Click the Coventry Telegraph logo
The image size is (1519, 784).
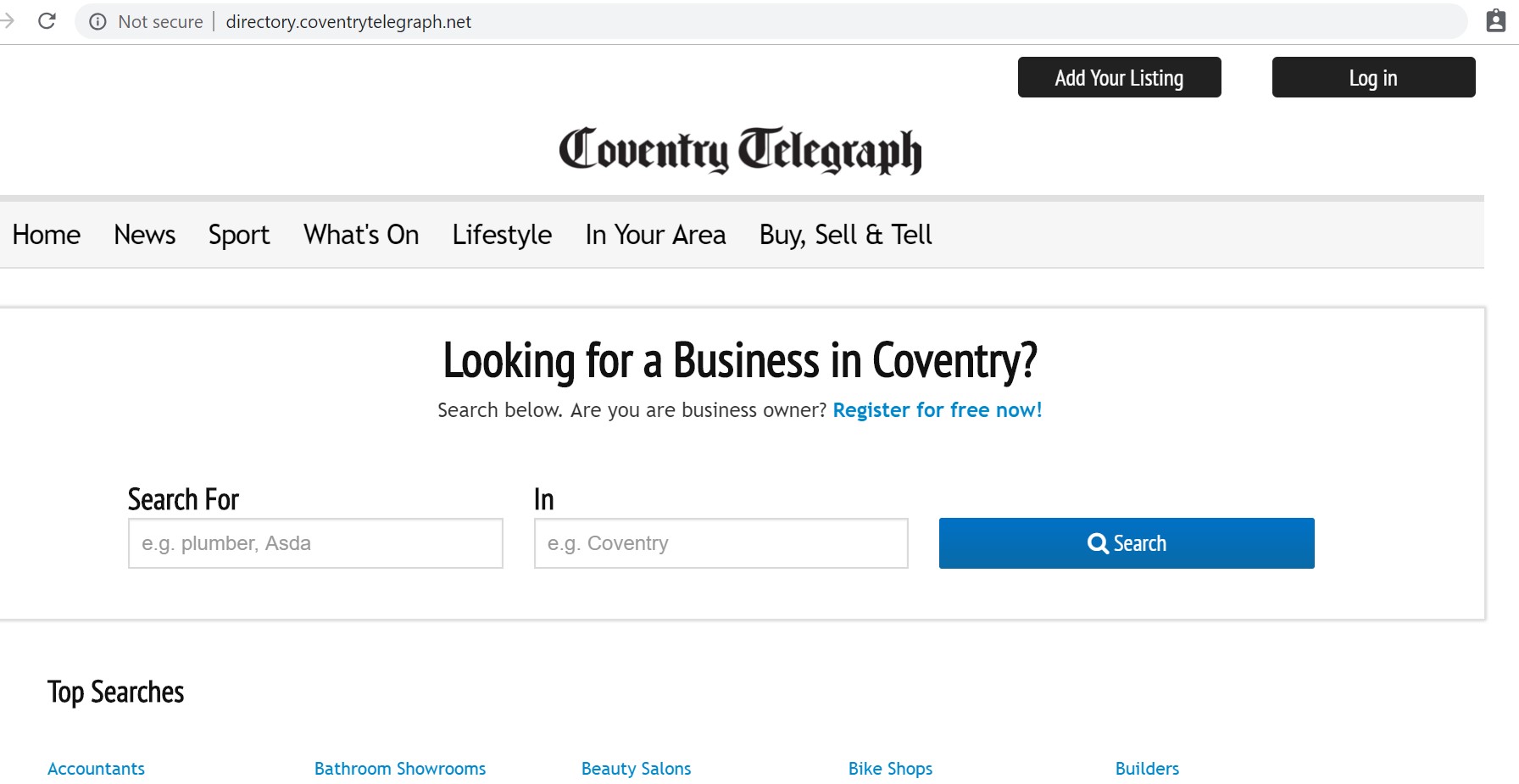click(x=740, y=151)
